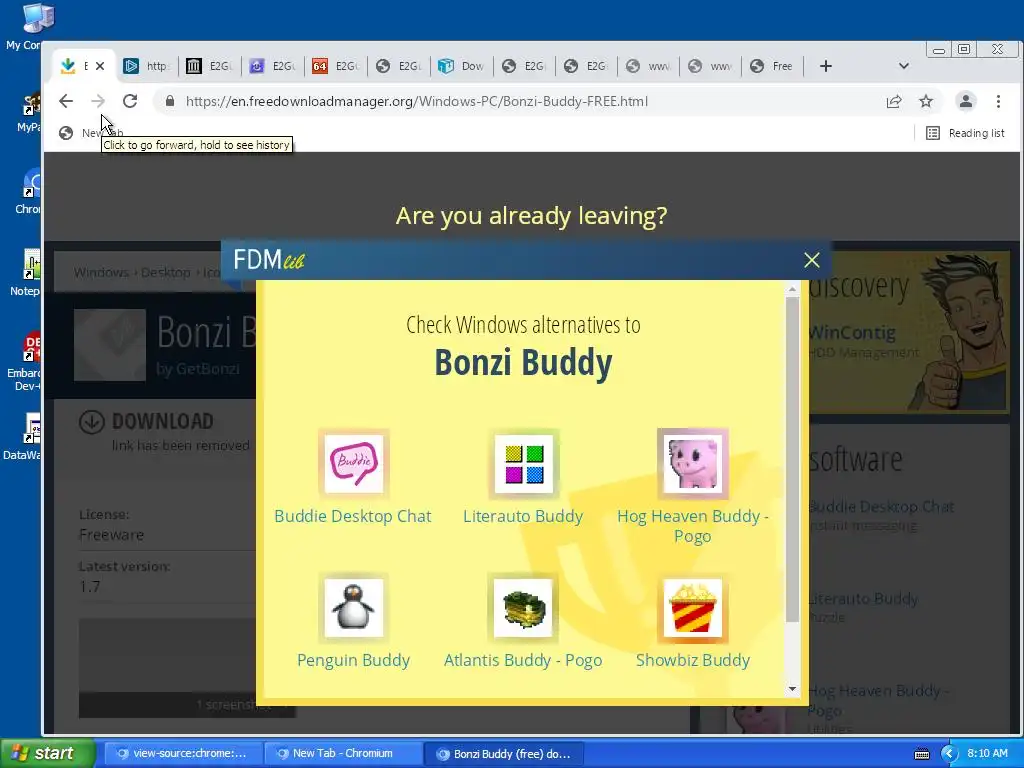Switch to the 'http' tab
This screenshot has width=1024, height=768.
click(148, 66)
